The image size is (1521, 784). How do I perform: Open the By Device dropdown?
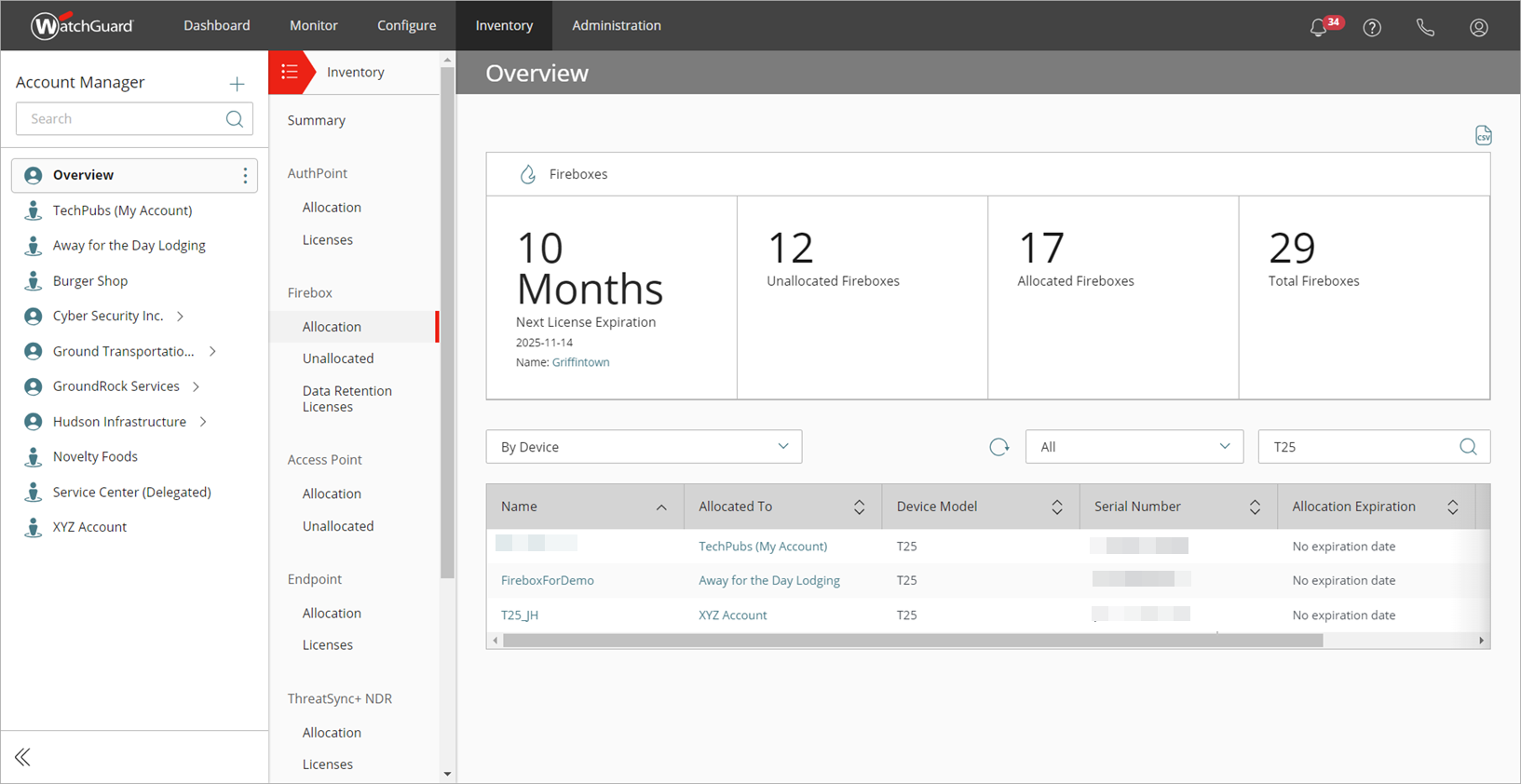pos(644,447)
